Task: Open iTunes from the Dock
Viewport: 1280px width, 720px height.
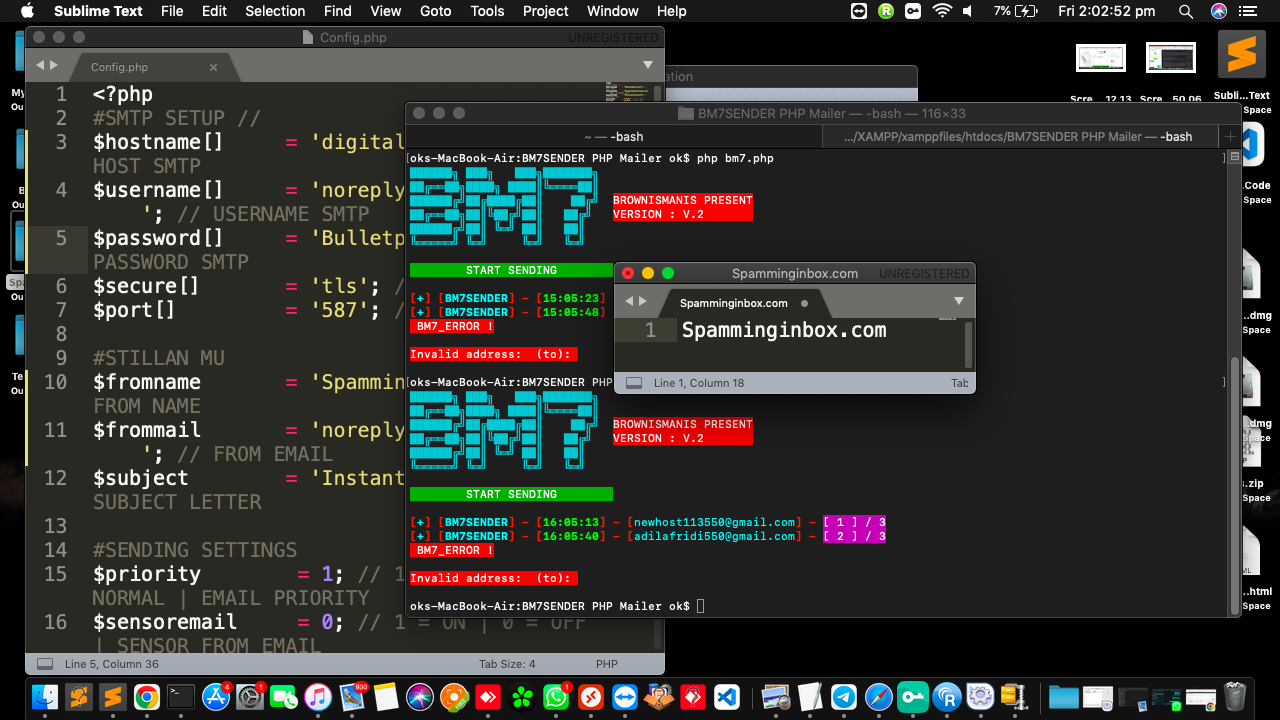Action: [318, 696]
